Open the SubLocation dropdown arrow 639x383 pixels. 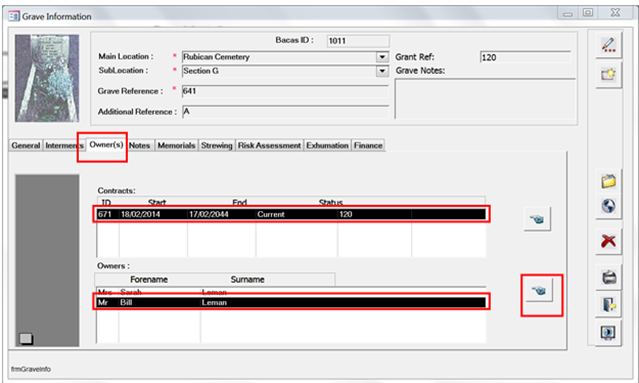pyautogui.click(x=382, y=71)
